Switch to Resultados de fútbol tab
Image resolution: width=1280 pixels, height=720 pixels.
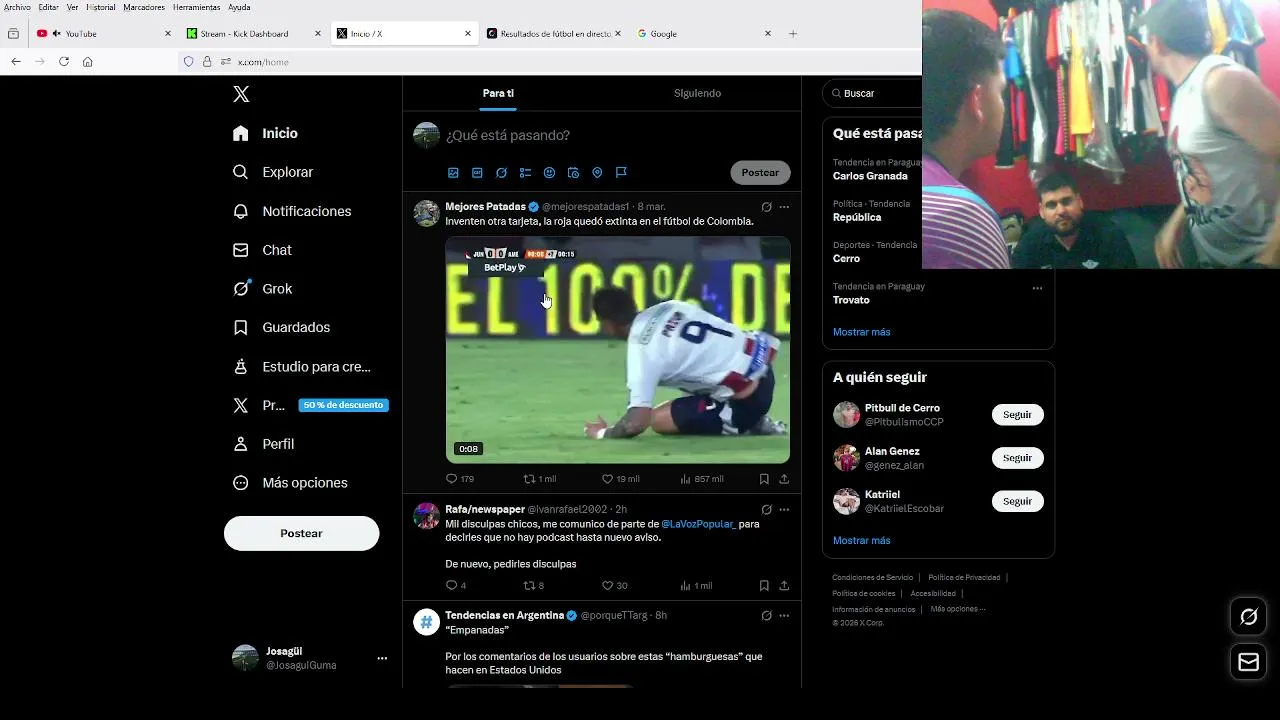(x=554, y=34)
